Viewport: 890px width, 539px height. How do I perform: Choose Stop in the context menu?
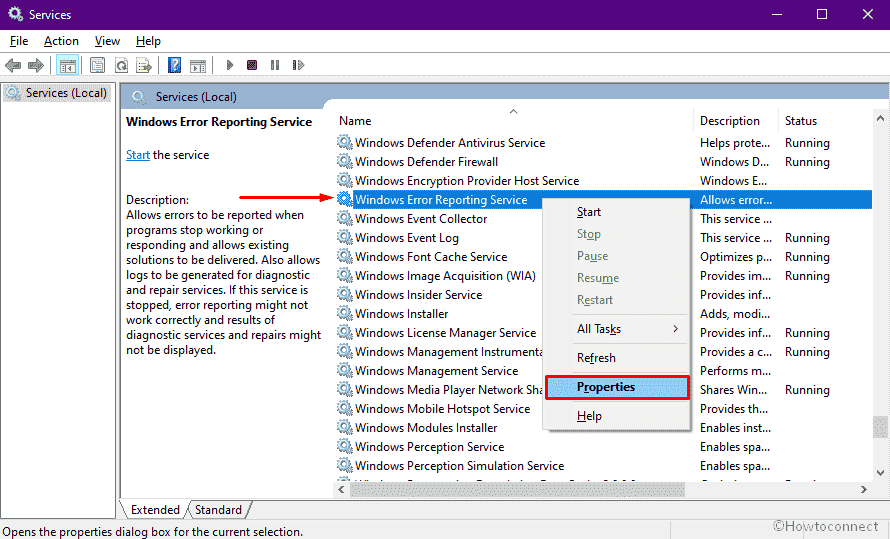(616, 234)
